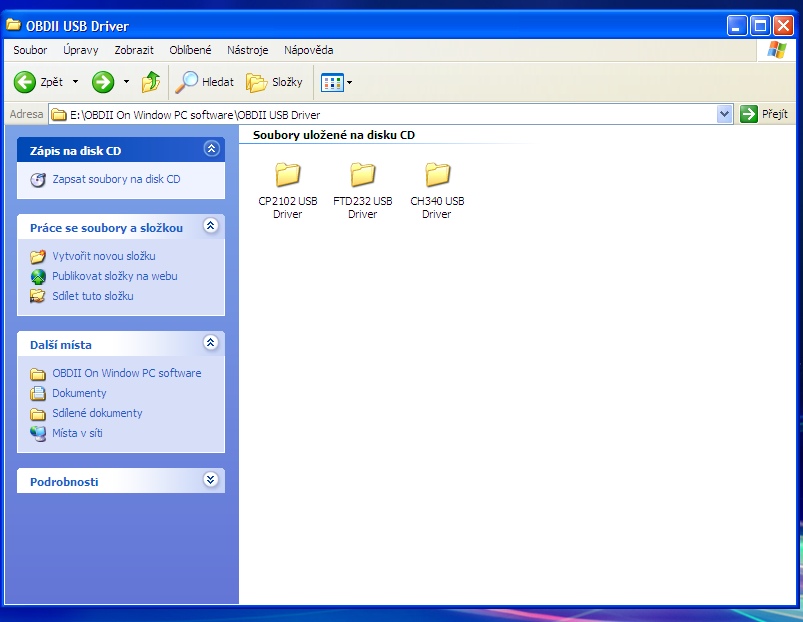
Task: Expand the Podrobnosti details panel
Action: click(210, 480)
